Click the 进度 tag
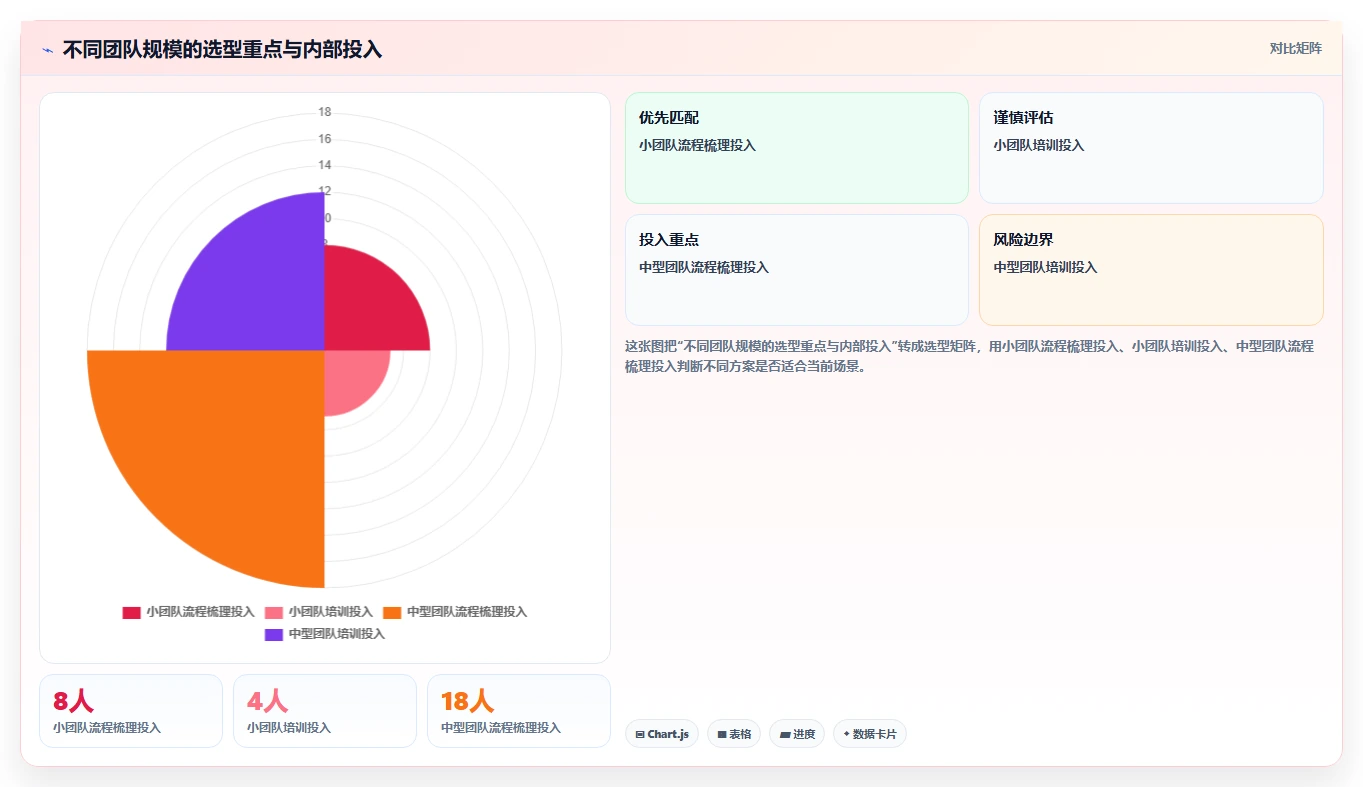 pos(797,734)
